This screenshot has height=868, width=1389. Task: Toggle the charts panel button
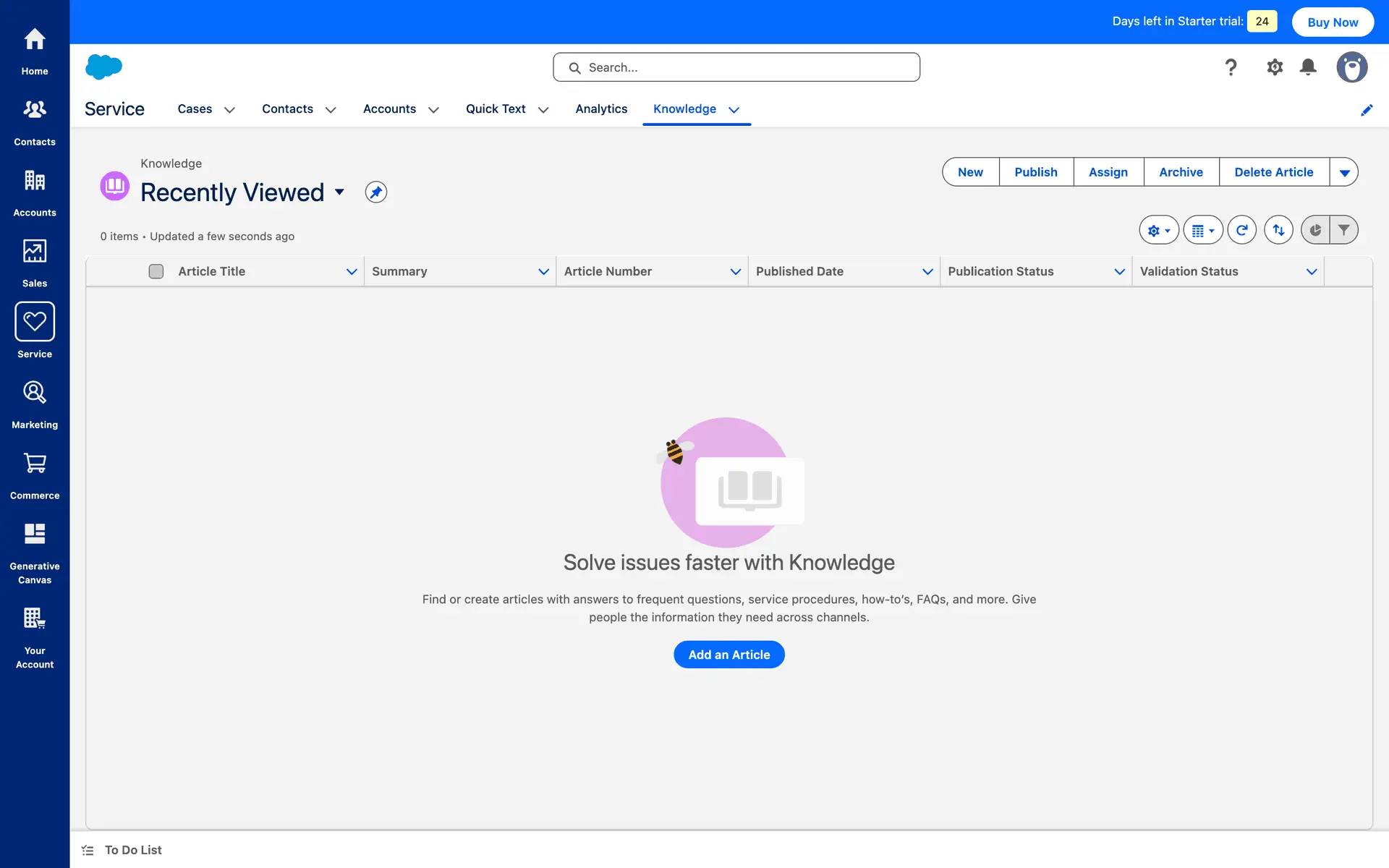click(x=1315, y=230)
